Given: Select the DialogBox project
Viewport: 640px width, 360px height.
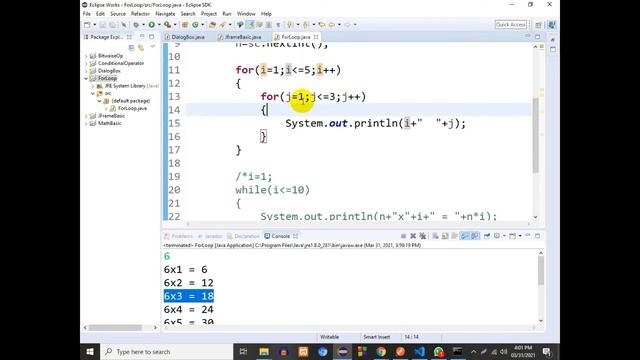Looking at the screenshot, I should click(x=109, y=71).
